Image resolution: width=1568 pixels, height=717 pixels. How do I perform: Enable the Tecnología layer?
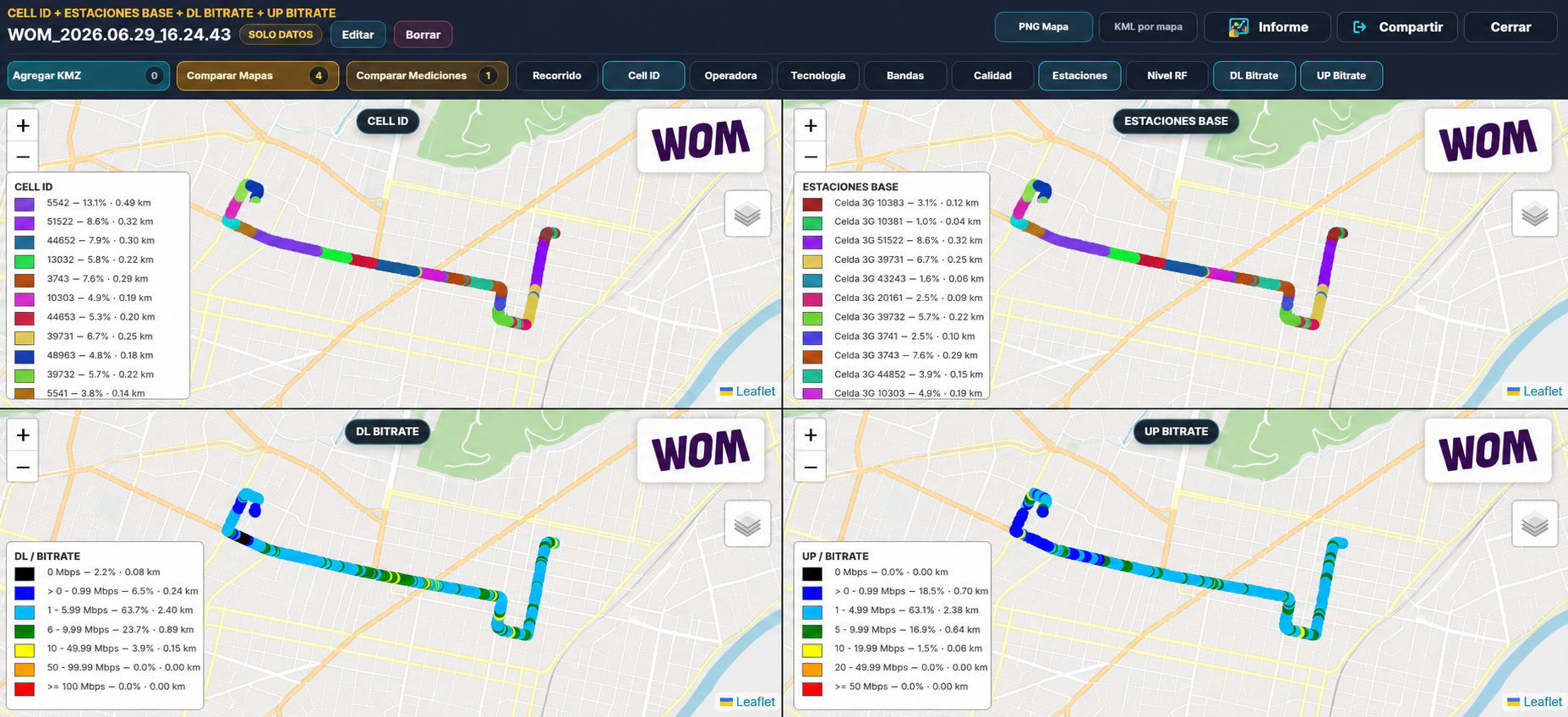(x=817, y=75)
